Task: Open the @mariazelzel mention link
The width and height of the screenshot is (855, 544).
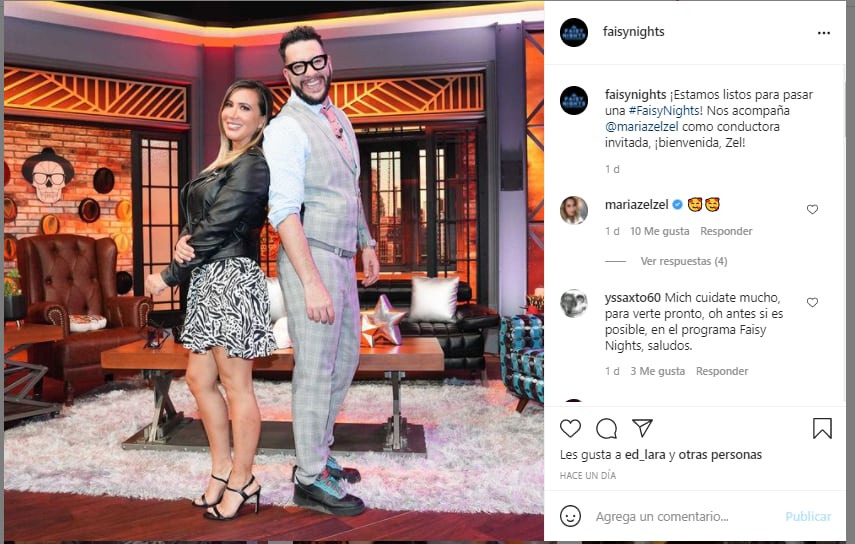Action: pyautogui.click(x=642, y=126)
